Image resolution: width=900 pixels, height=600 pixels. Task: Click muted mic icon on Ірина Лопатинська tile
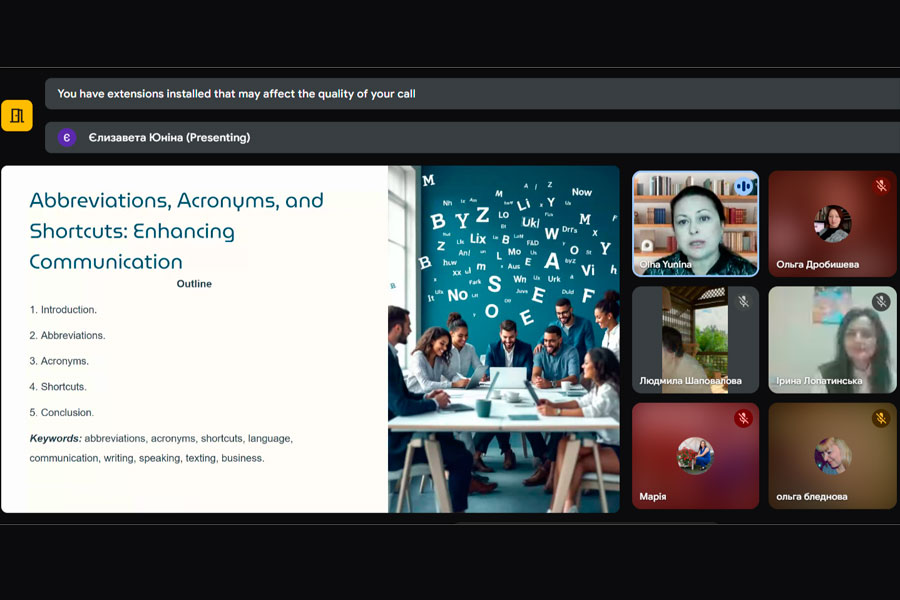pyautogui.click(x=881, y=302)
